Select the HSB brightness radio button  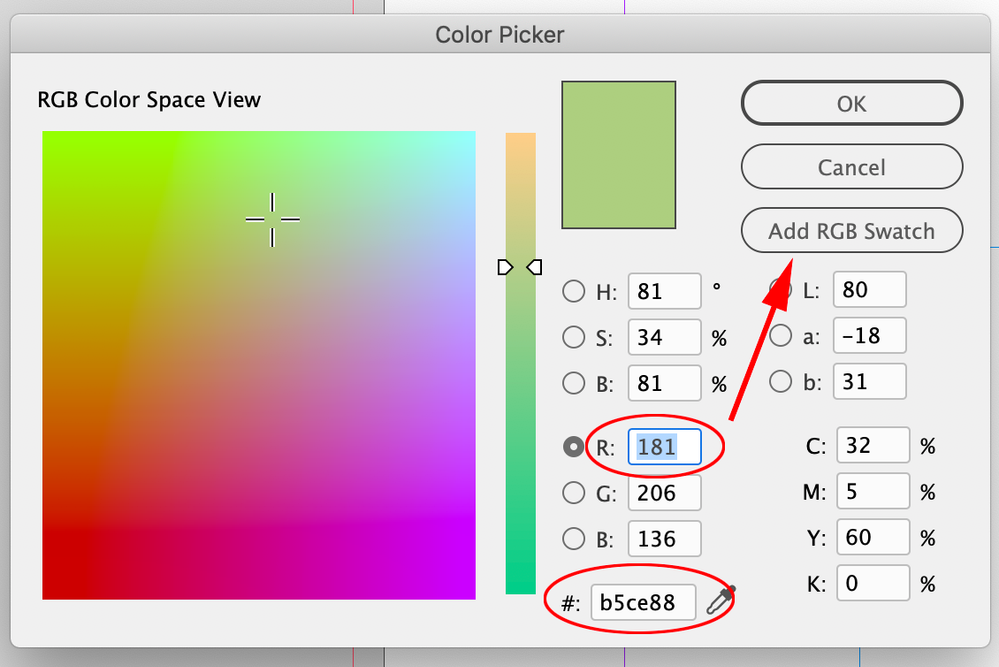(574, 382)
